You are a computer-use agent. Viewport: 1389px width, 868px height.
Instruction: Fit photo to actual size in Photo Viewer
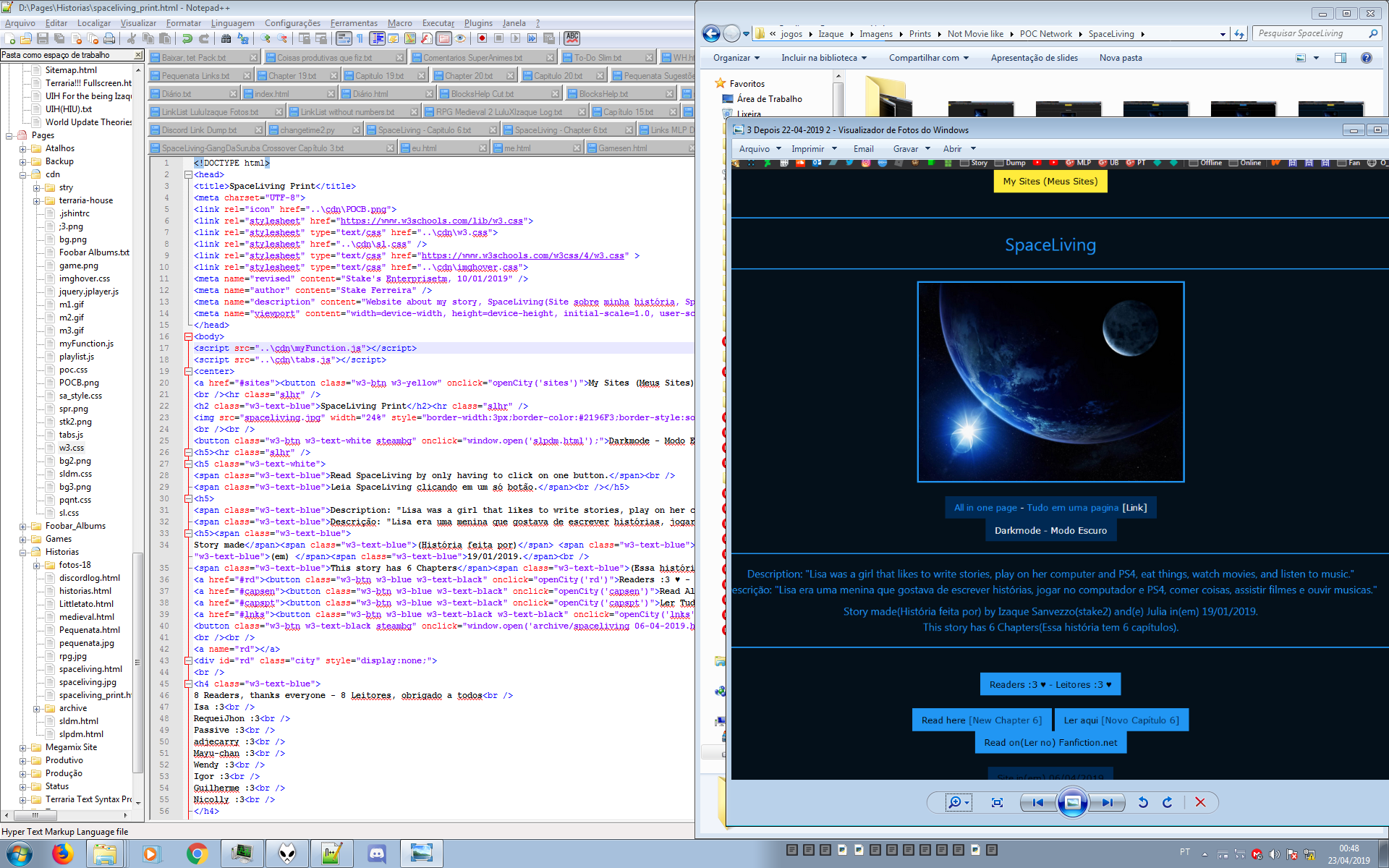pyautogui.click(x=997, y=802)
